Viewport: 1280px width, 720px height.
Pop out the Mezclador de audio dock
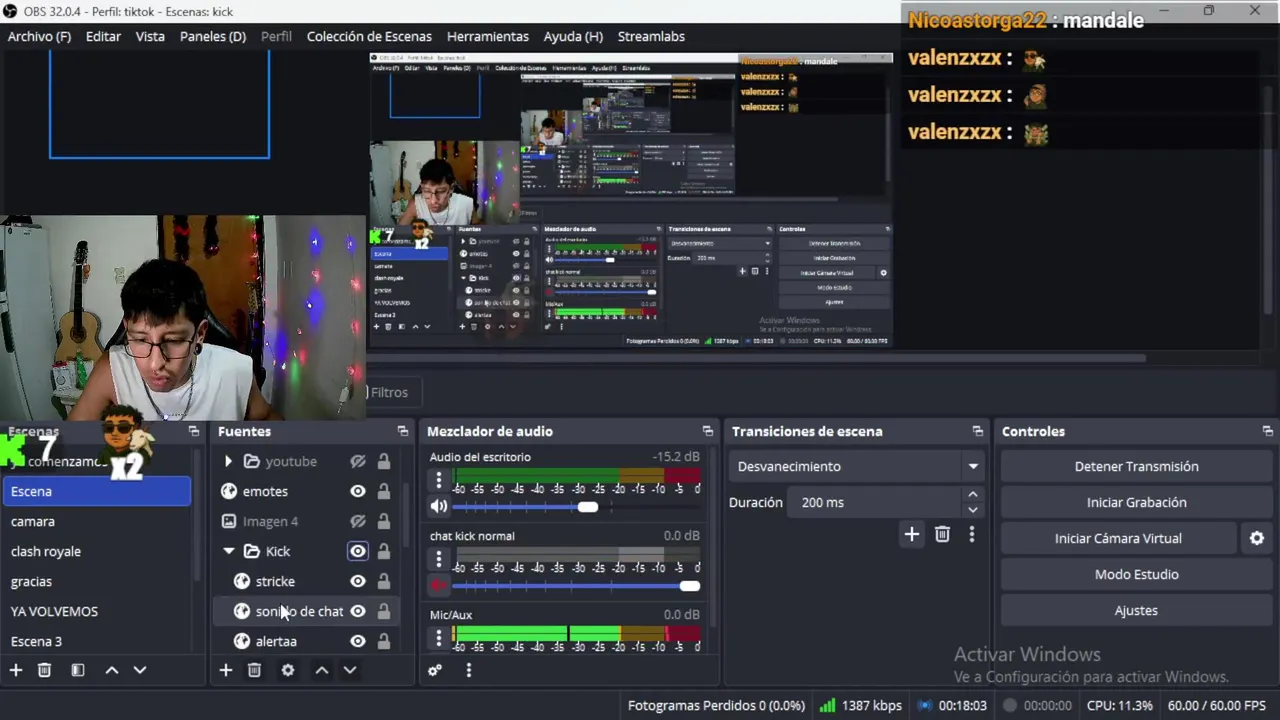click(x=708, y=431)
